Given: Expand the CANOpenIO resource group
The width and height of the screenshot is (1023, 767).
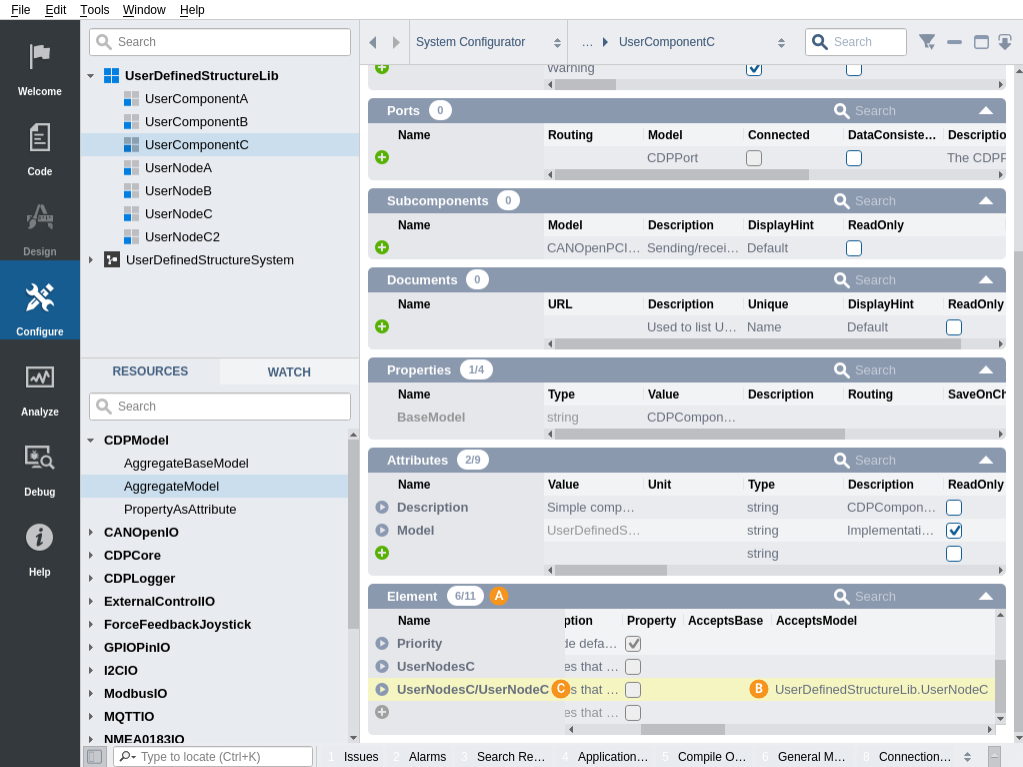Looking at the screenshot, I should [91, 533].
